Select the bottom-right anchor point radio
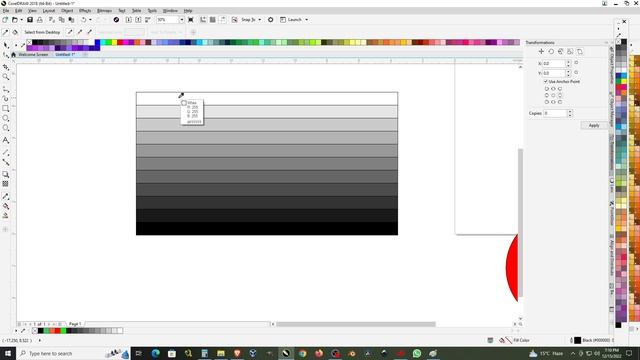 [x=560, y=102]
